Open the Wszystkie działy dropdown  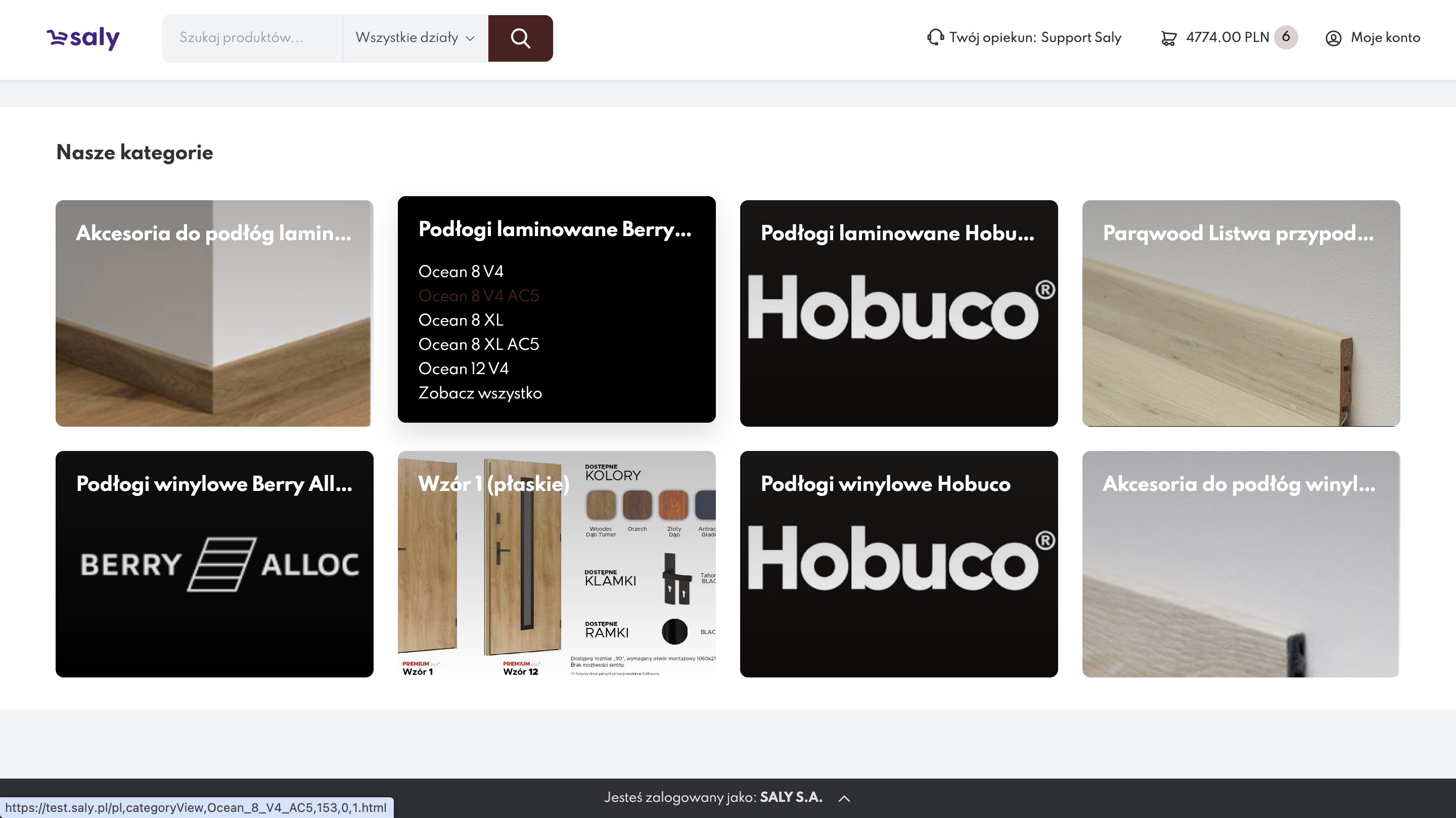[x=415, y=38]
